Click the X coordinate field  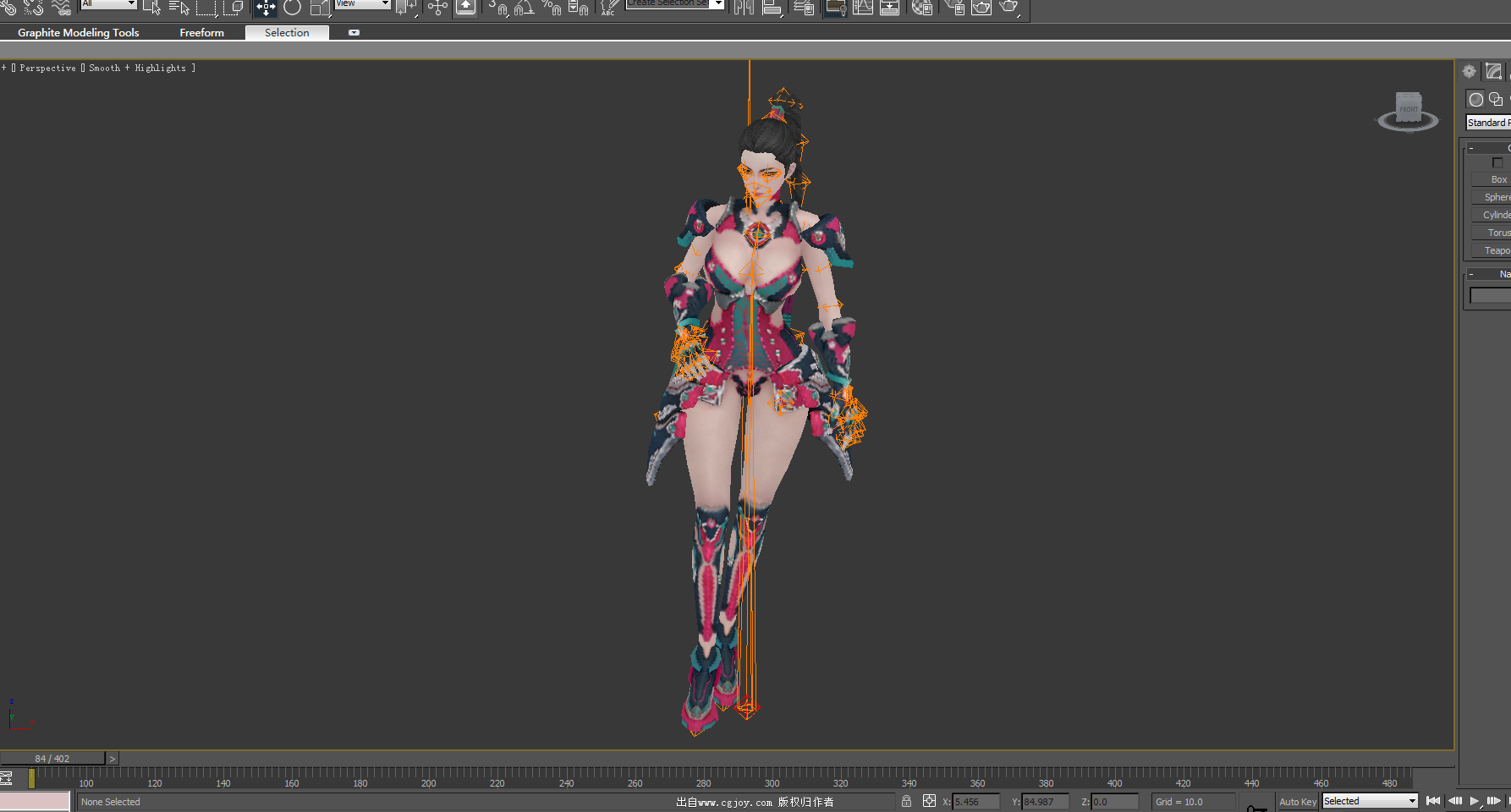[x=976, y=802]
